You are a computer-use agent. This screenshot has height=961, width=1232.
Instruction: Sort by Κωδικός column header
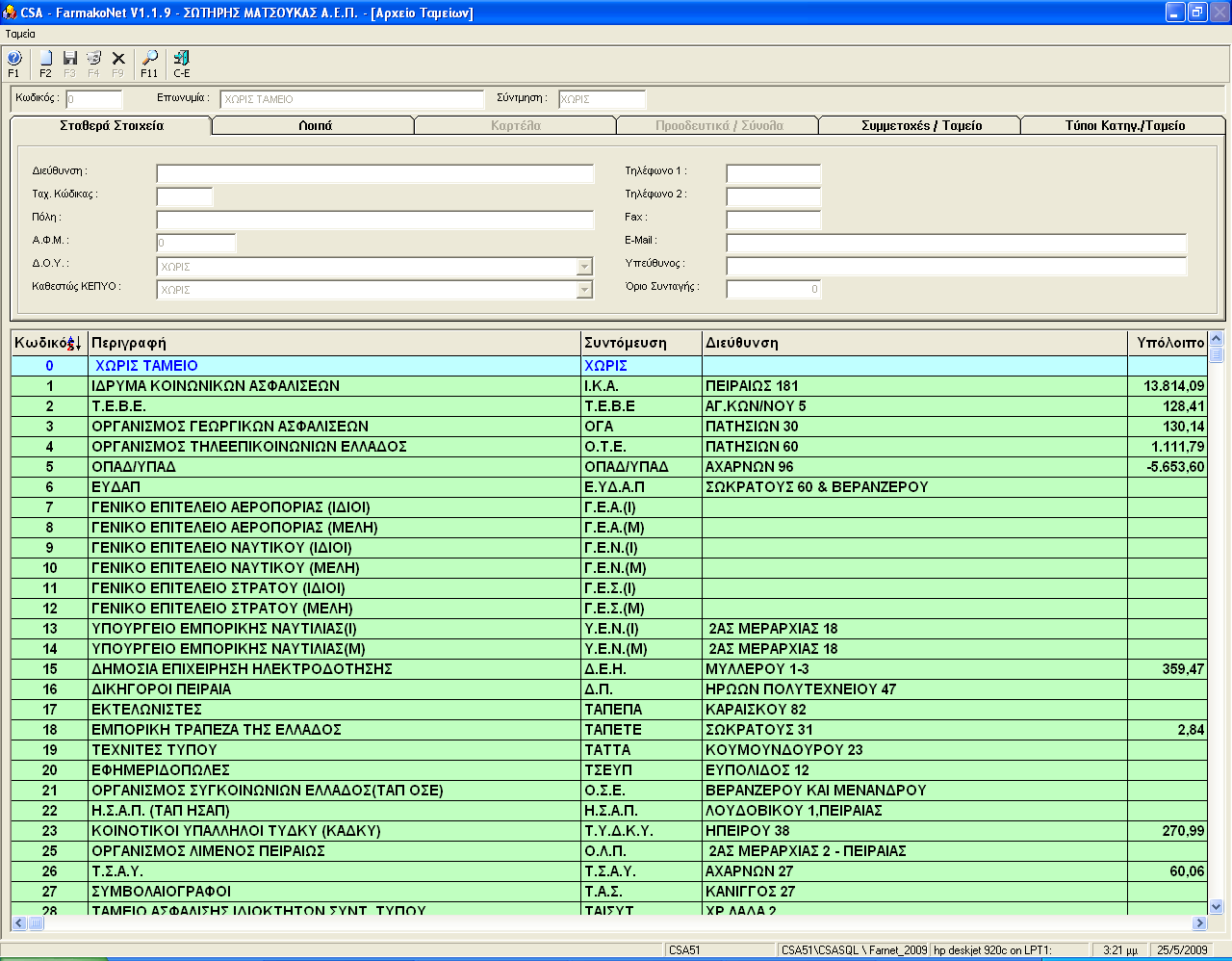pos(49,343)
